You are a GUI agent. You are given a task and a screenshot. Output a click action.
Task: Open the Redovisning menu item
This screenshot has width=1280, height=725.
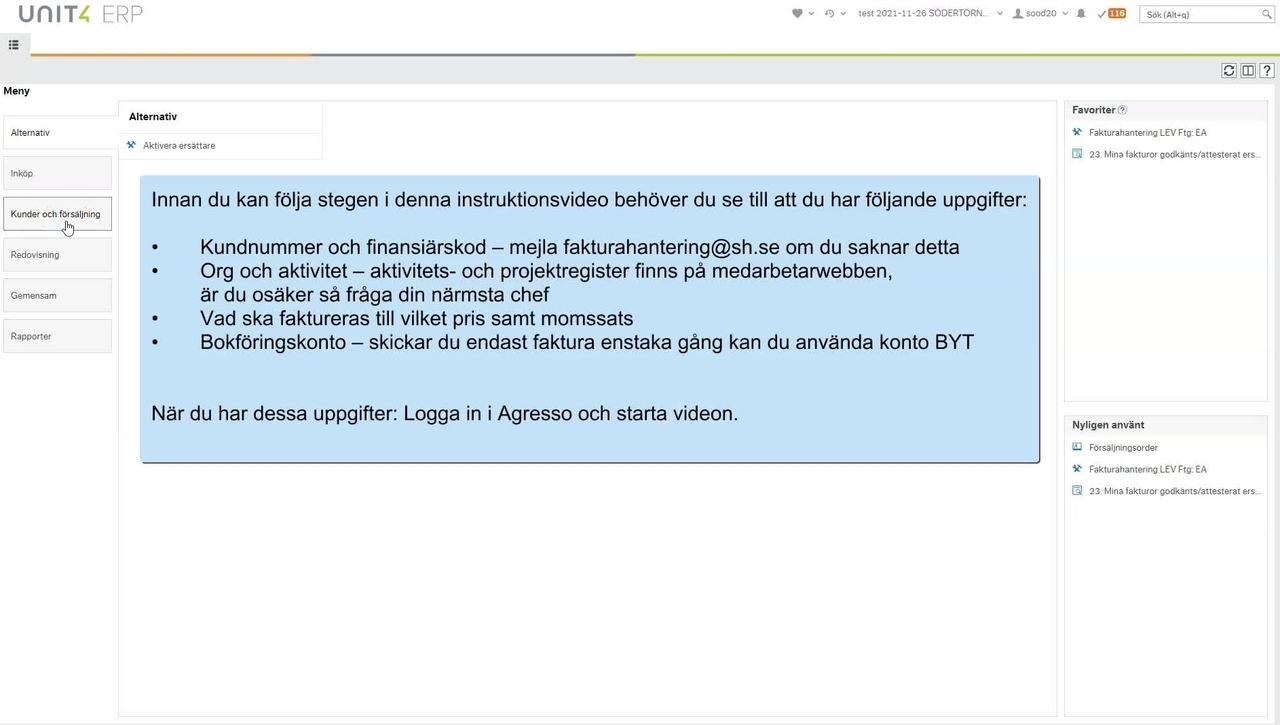[x=57, y=255]
